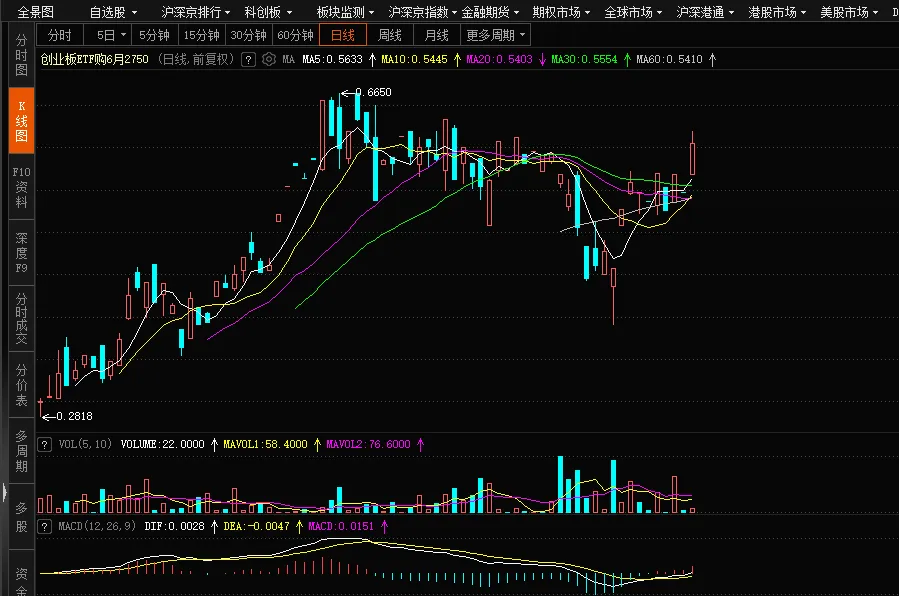Click the MA5:0.5633 value
Screen dimensions: 899x596
coord(332,59)
